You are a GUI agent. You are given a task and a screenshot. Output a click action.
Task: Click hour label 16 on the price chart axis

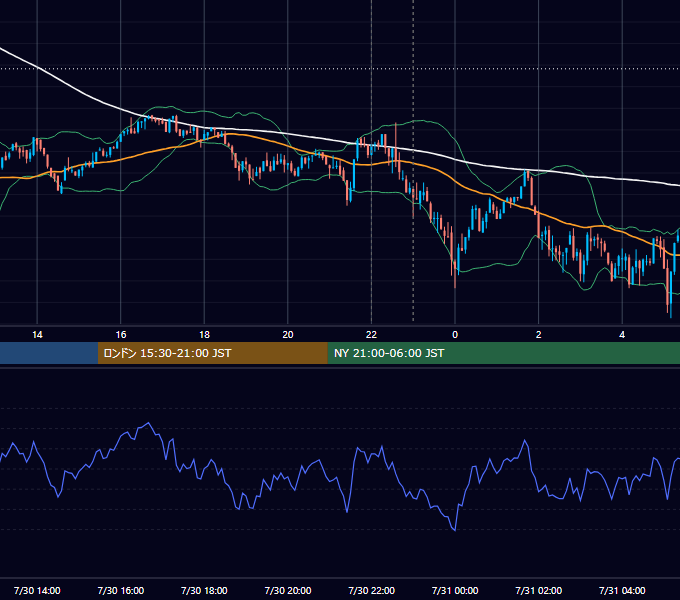121,335
